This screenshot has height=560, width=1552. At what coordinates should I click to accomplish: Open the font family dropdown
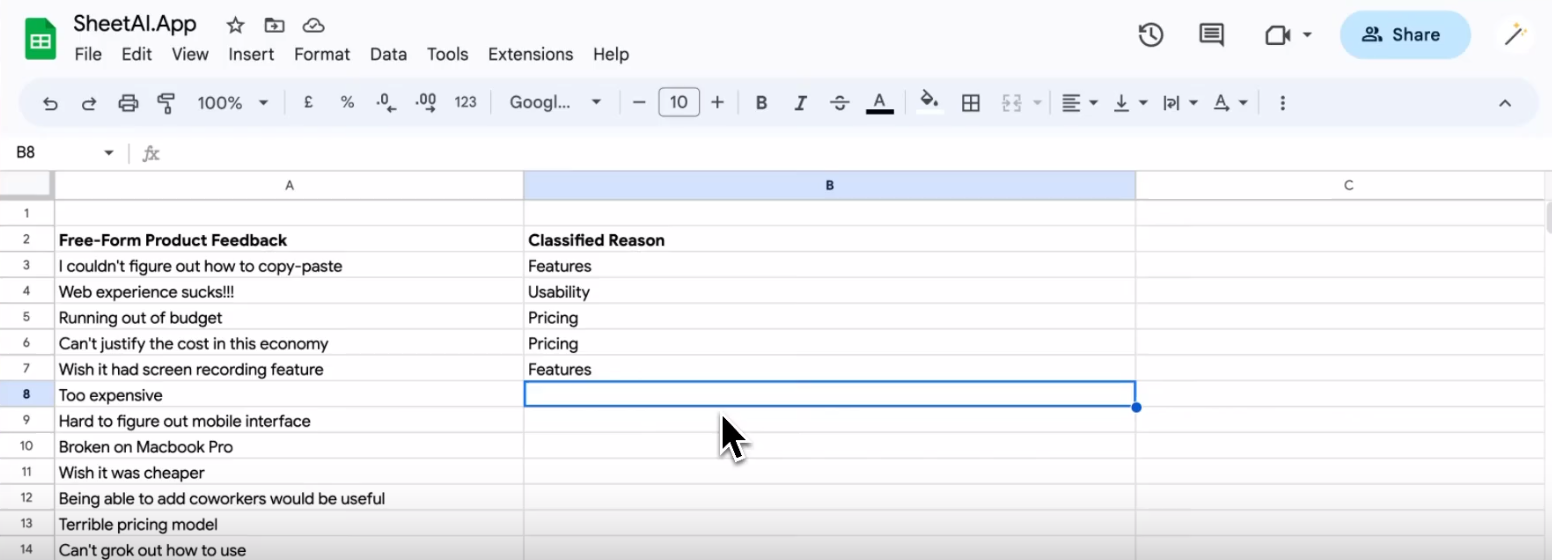(x=555, y=102)
